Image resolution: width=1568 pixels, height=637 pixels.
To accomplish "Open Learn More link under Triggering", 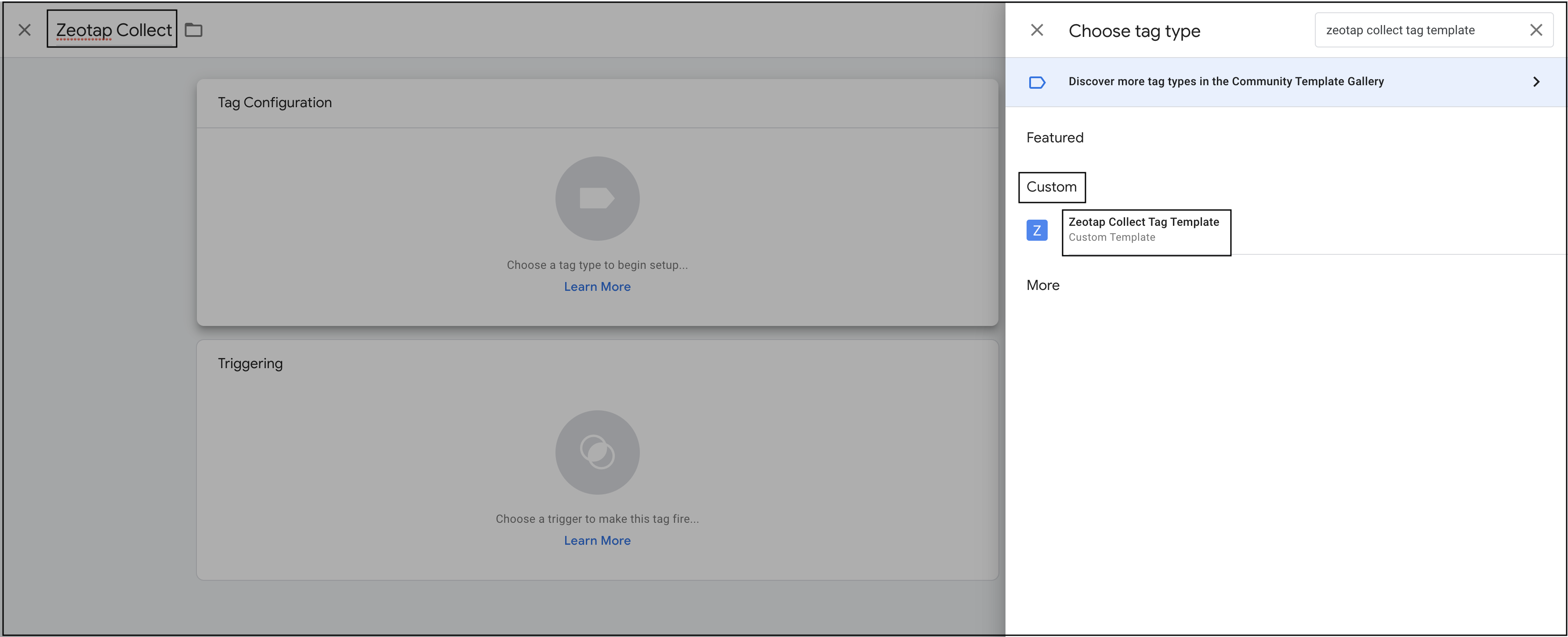I will pyautogui.click(x=596, y=540).
